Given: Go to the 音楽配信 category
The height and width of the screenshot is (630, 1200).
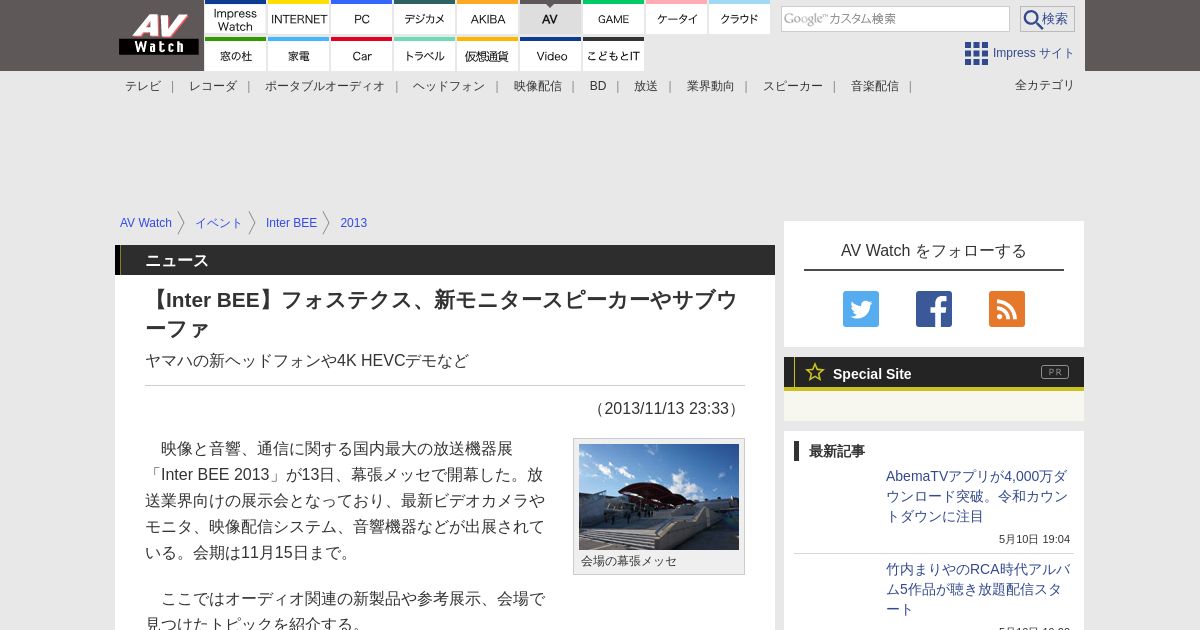Looking at the screenshot, I should [875, 86].
